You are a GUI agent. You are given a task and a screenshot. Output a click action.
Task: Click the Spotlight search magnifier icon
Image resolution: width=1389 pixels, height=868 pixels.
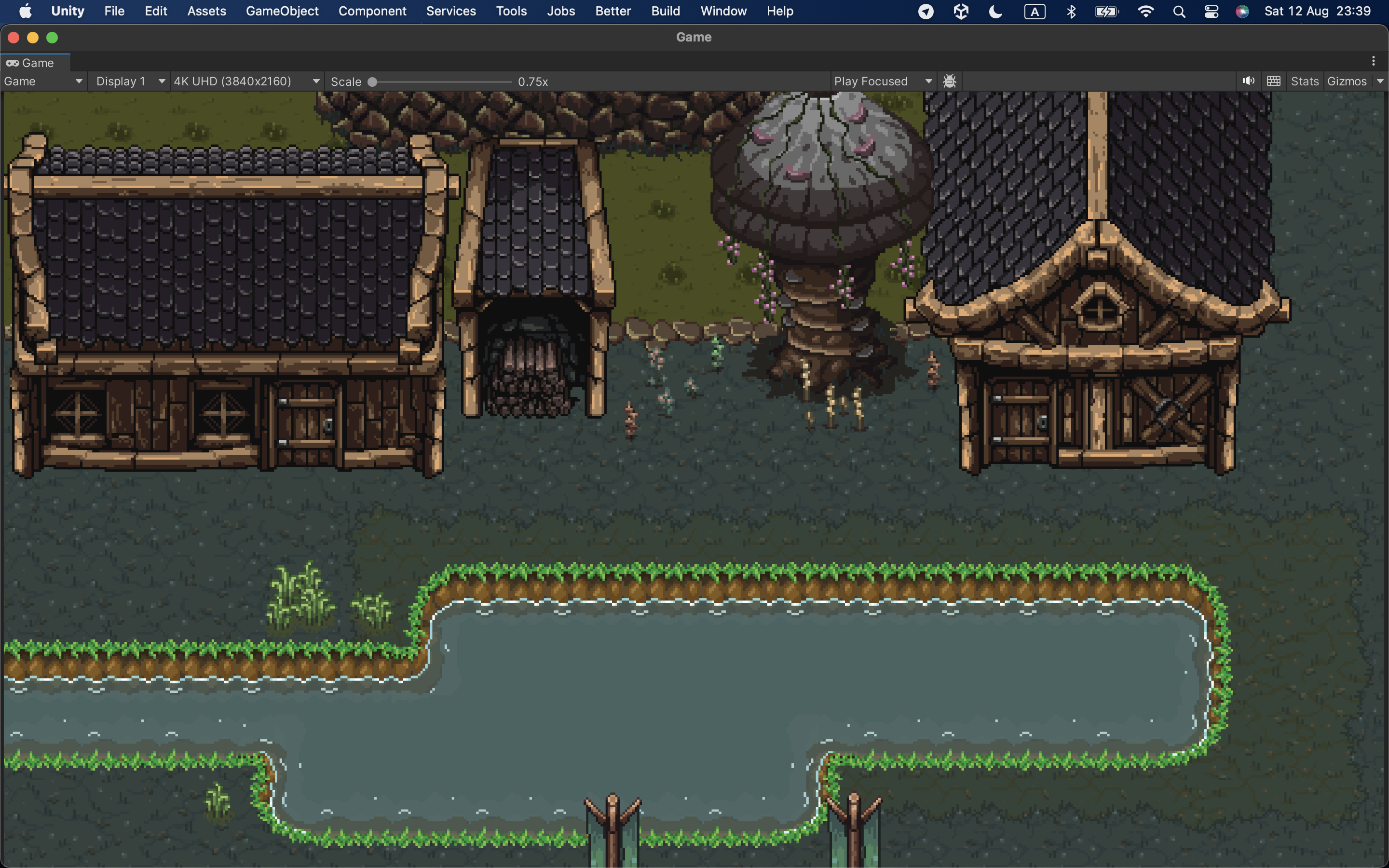pyautogui.click(x=1179, y=12)
